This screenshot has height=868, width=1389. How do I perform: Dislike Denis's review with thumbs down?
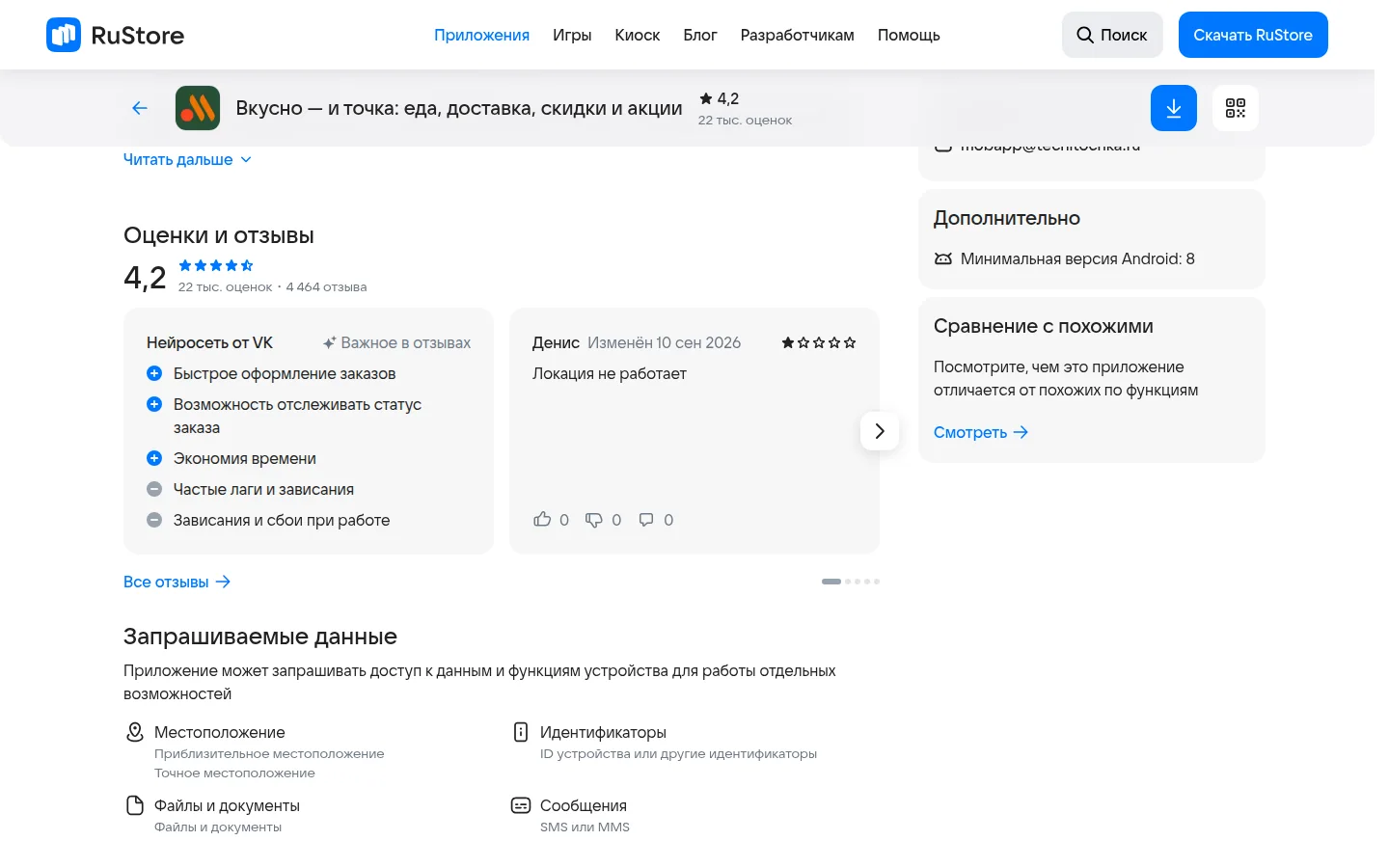point(594,520)
